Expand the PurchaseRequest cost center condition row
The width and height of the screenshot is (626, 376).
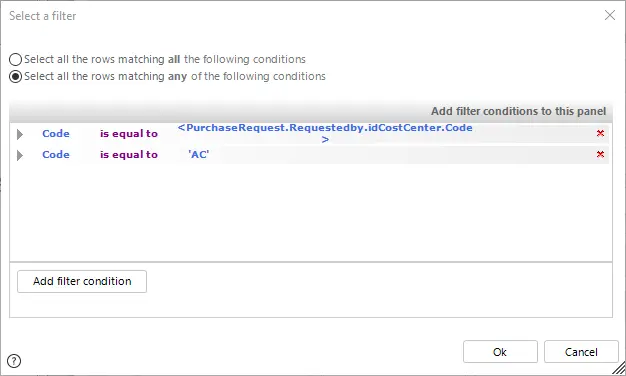click(20, 134)
